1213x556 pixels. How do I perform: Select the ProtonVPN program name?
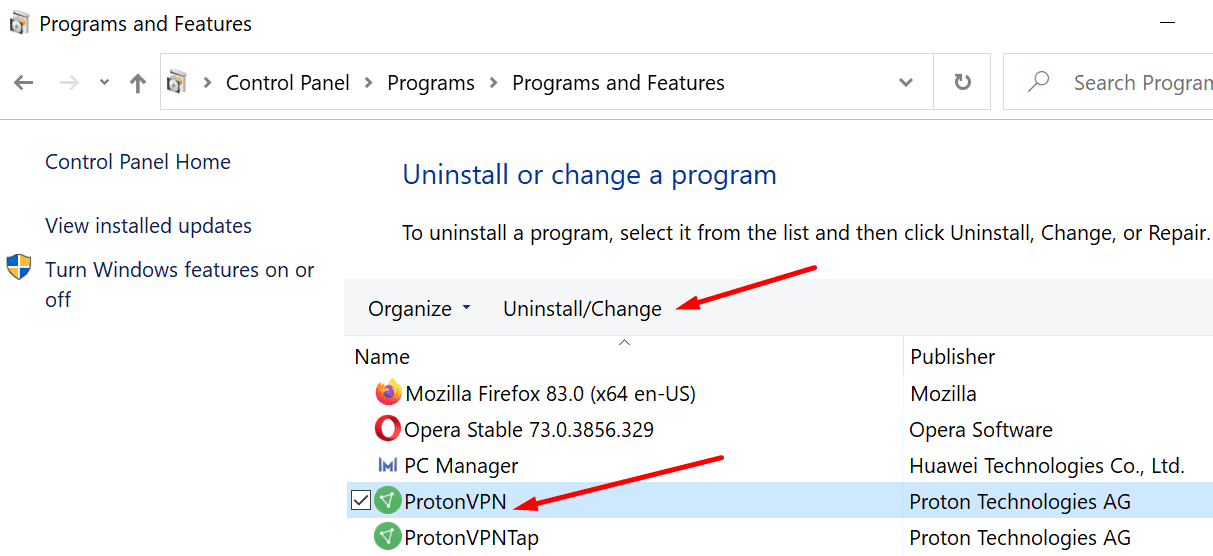point(455,501)
